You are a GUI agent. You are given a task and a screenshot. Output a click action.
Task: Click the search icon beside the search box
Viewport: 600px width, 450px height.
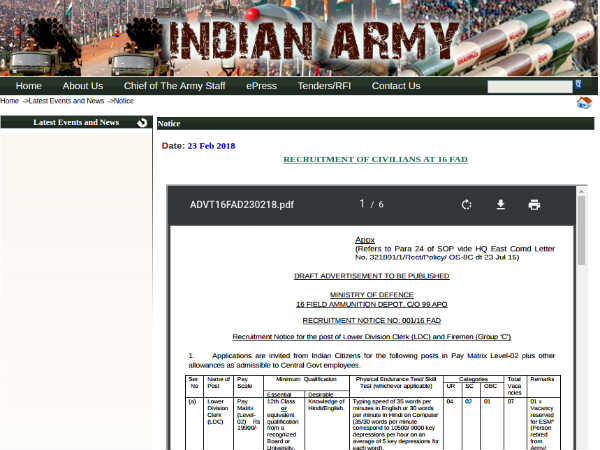[x=578, y=85]
